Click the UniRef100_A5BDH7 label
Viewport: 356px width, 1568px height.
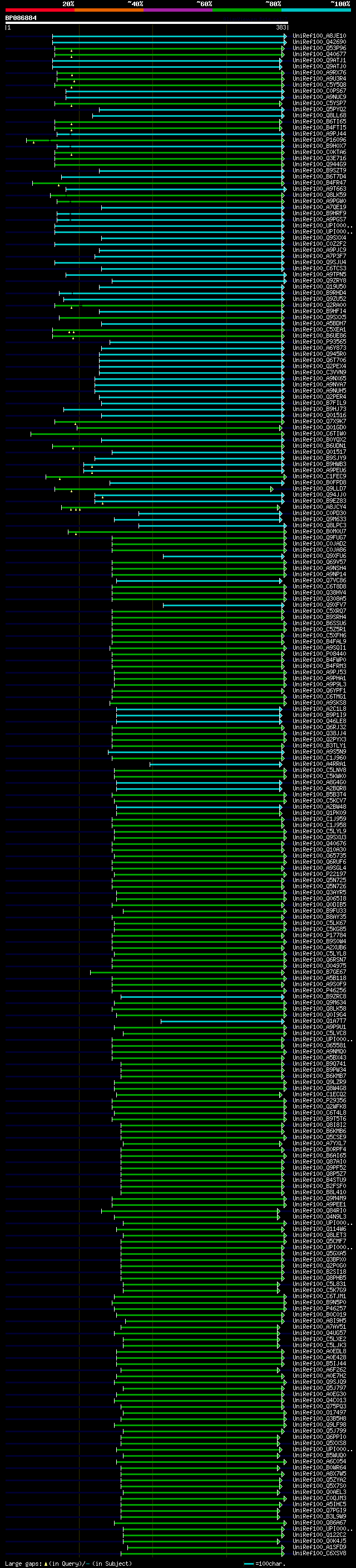pyautogui.click(x=319, y=324)
